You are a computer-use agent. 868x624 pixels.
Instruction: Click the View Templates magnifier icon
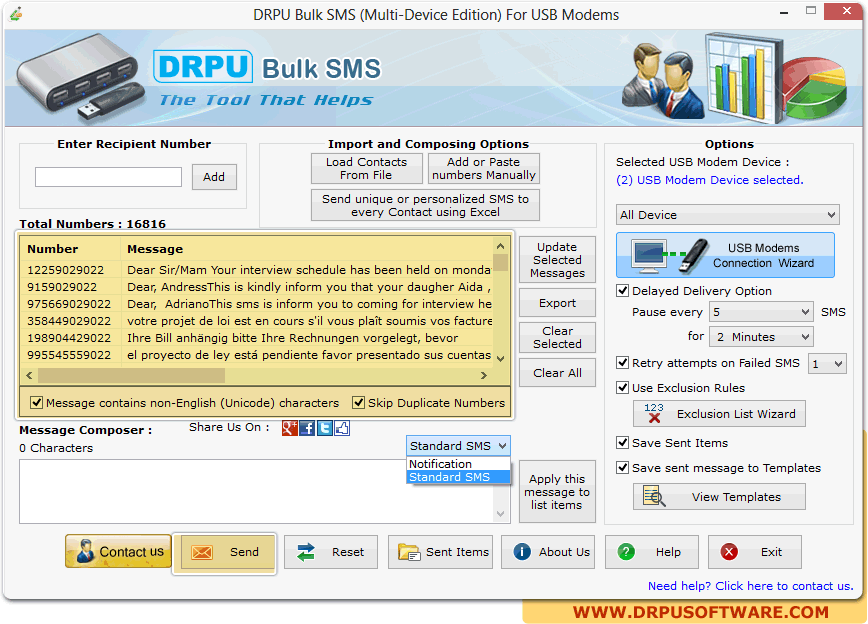[654, 497]
